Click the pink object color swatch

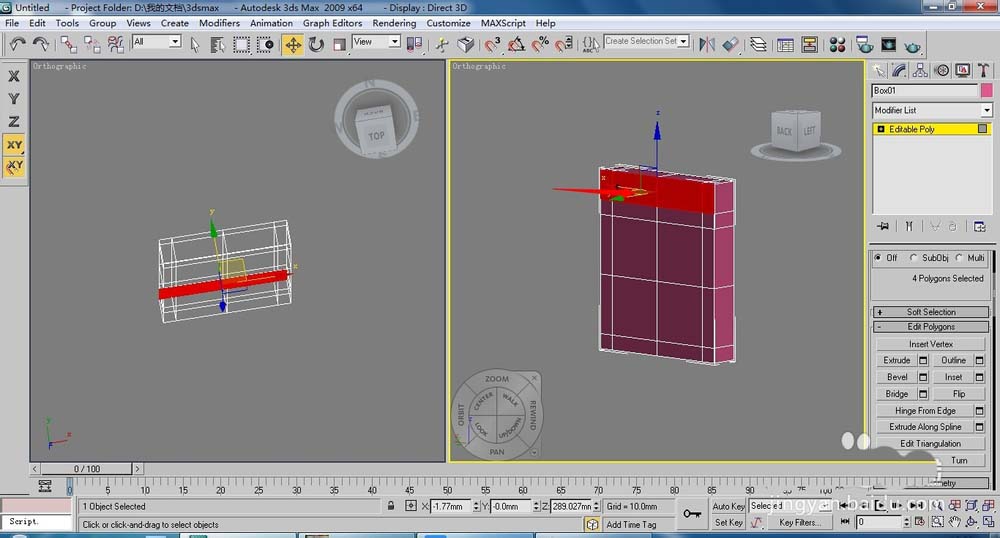[985, 90]
